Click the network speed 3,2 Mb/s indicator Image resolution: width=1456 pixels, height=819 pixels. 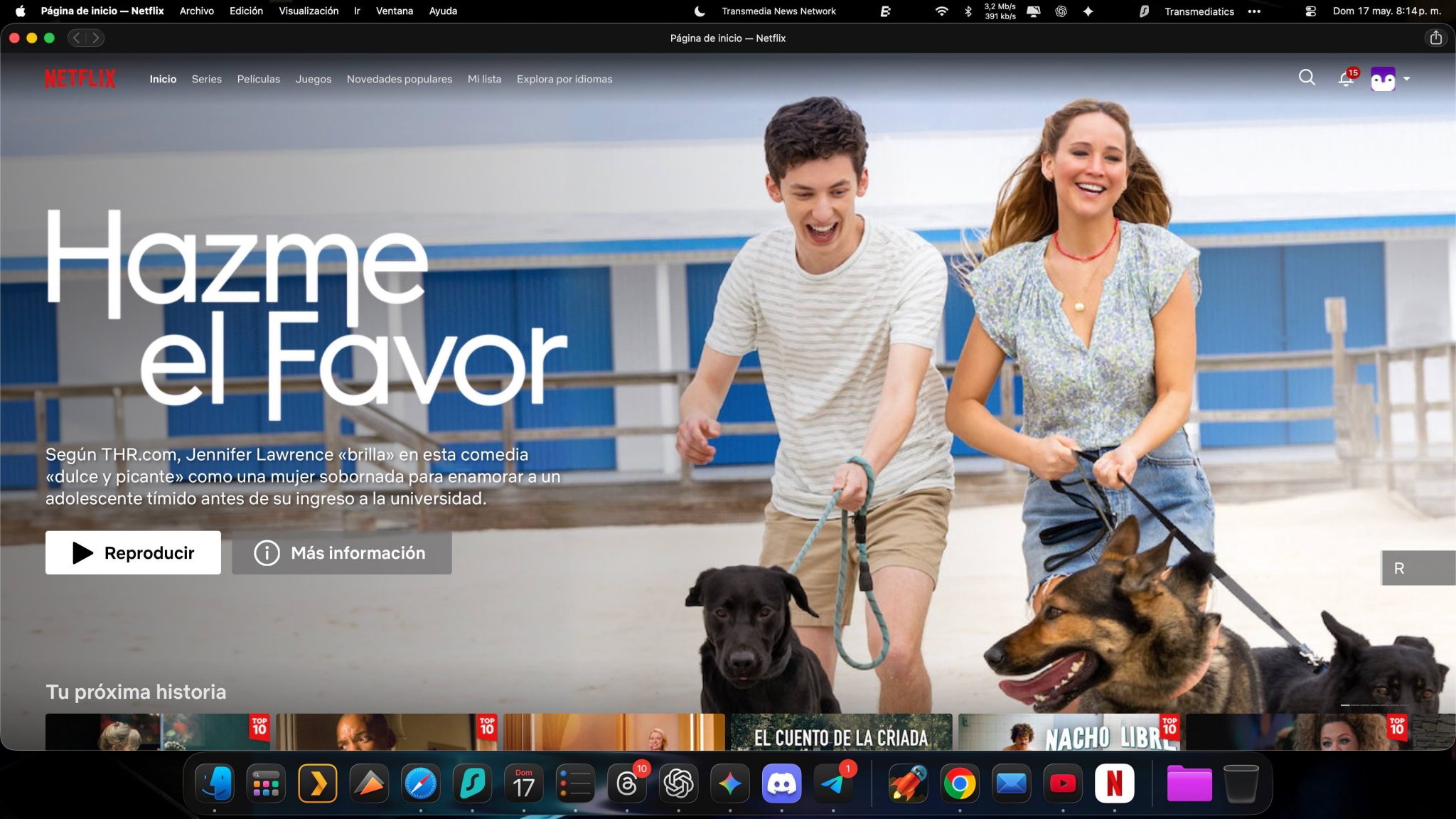click(1000, 11)
